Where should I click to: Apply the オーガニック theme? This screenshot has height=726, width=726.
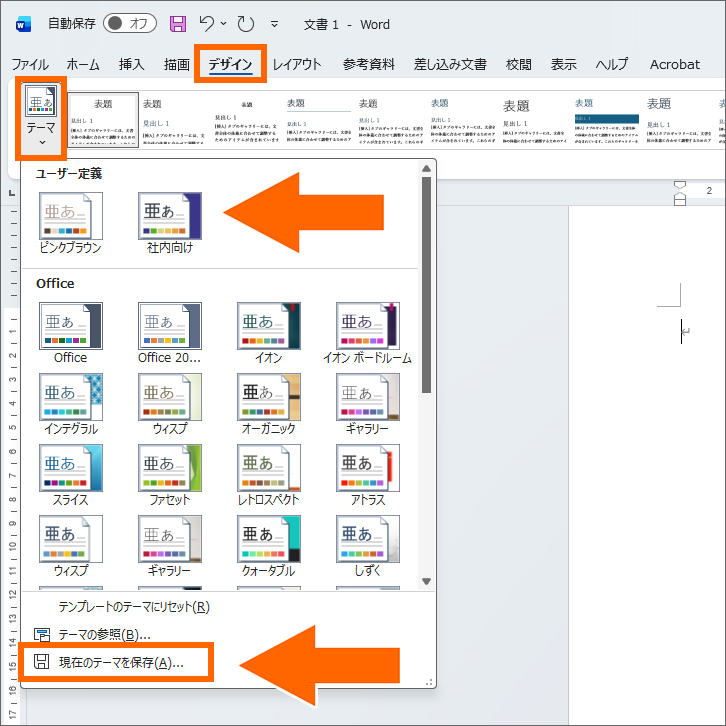(269, 405)
